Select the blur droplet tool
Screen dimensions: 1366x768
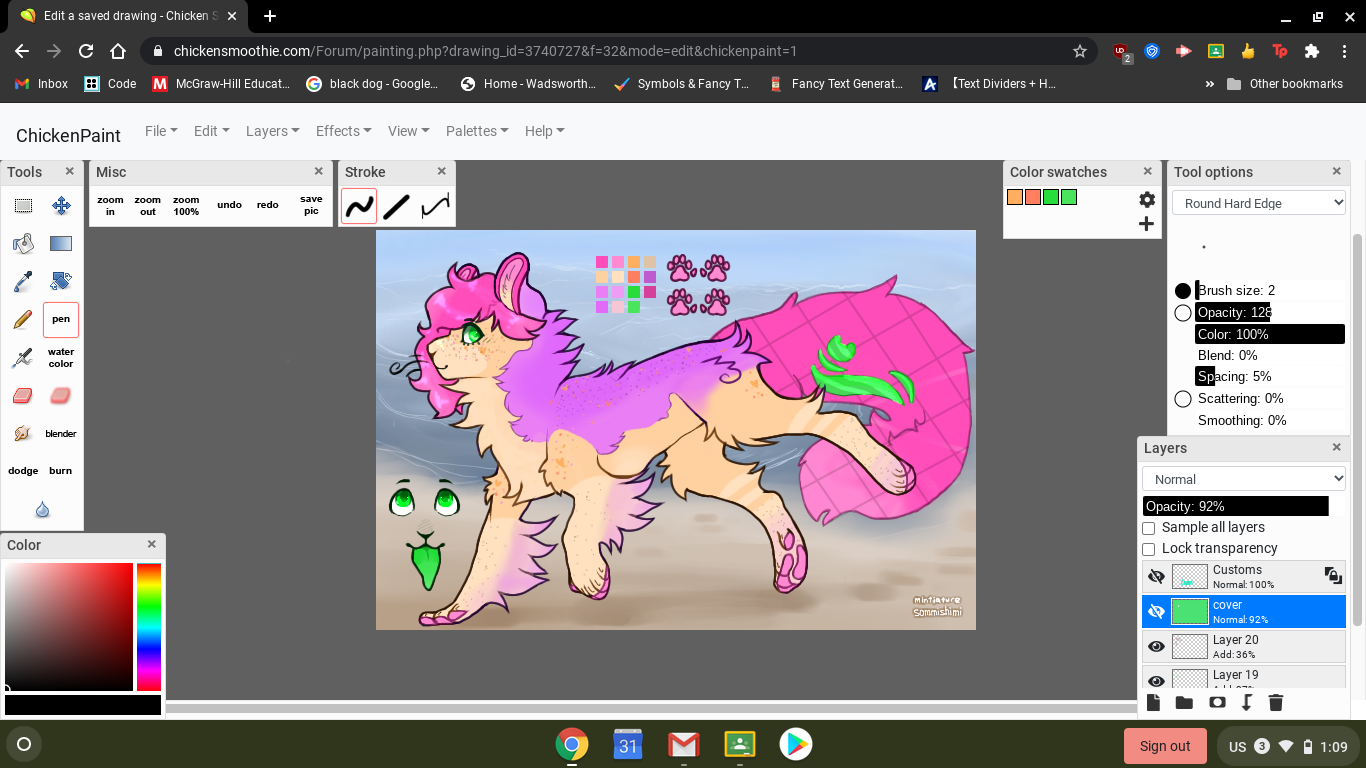pos(42,509)
